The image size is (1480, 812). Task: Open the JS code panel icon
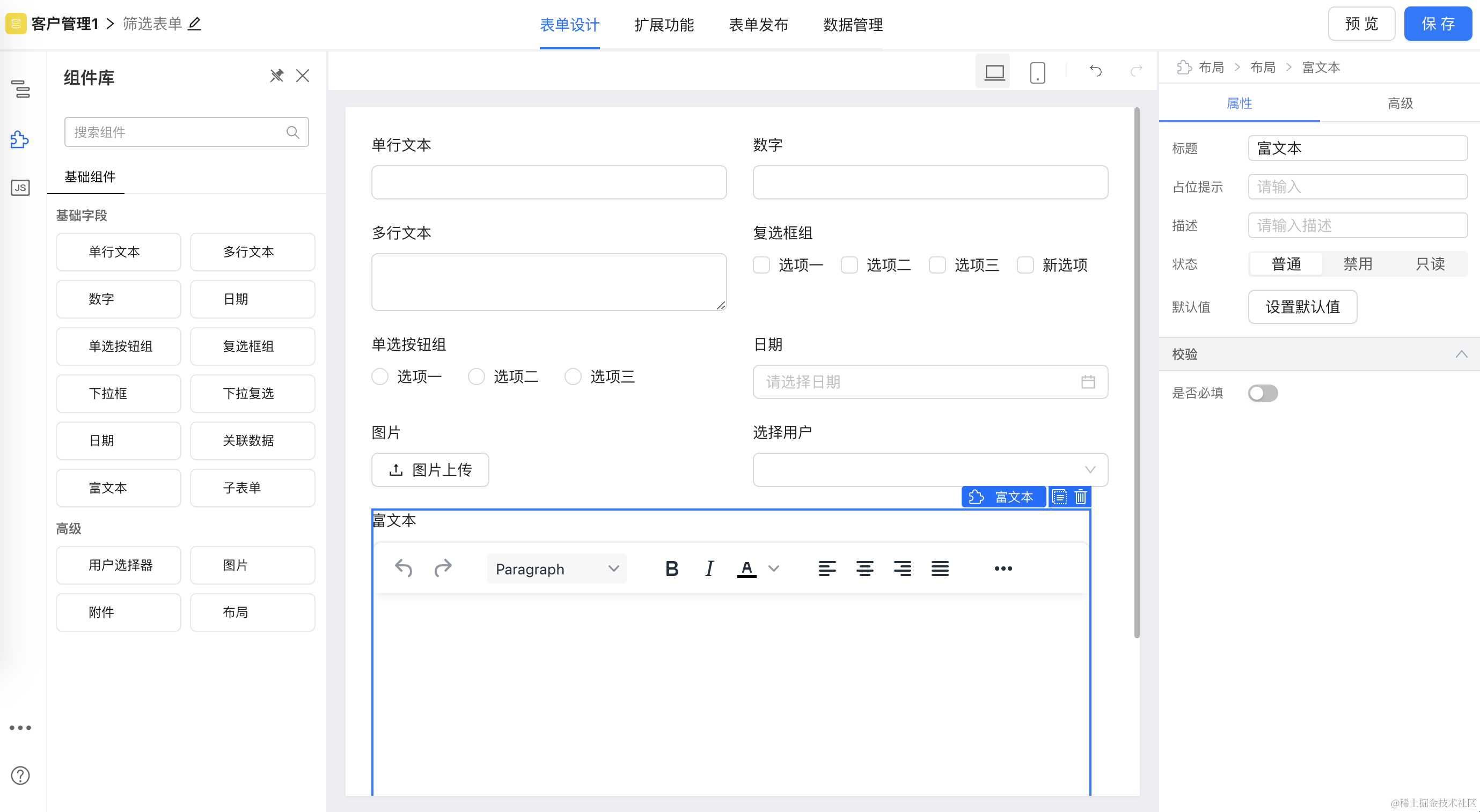[20, 187]
